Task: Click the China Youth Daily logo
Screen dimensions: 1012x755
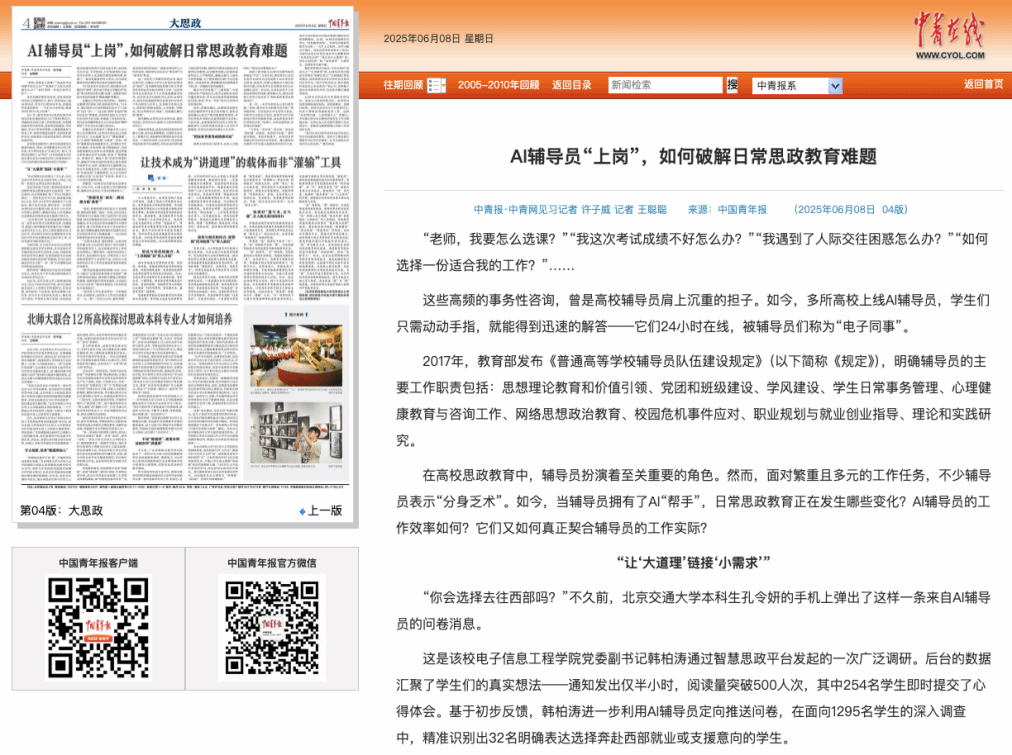Action: [x=947, y=37]
